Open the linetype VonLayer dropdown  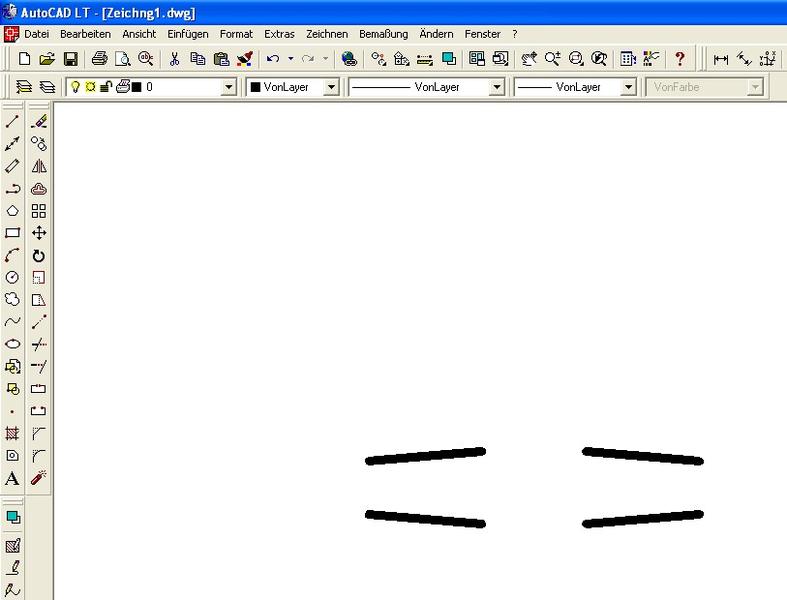click(496, 87)
